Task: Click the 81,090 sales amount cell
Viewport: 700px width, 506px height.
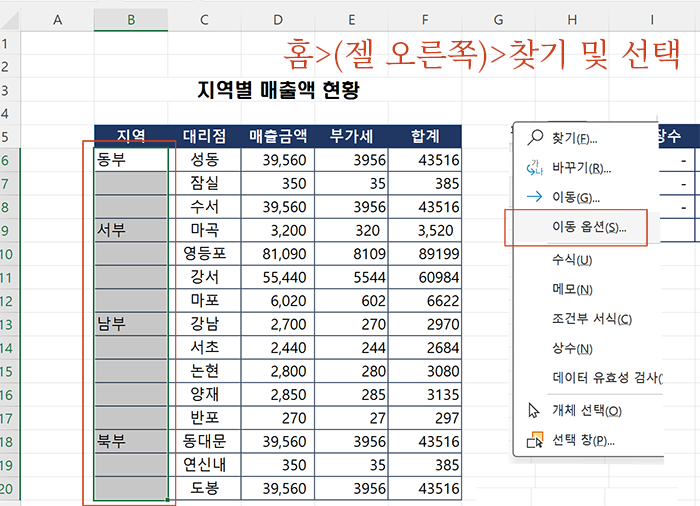Action: [278, 254]
